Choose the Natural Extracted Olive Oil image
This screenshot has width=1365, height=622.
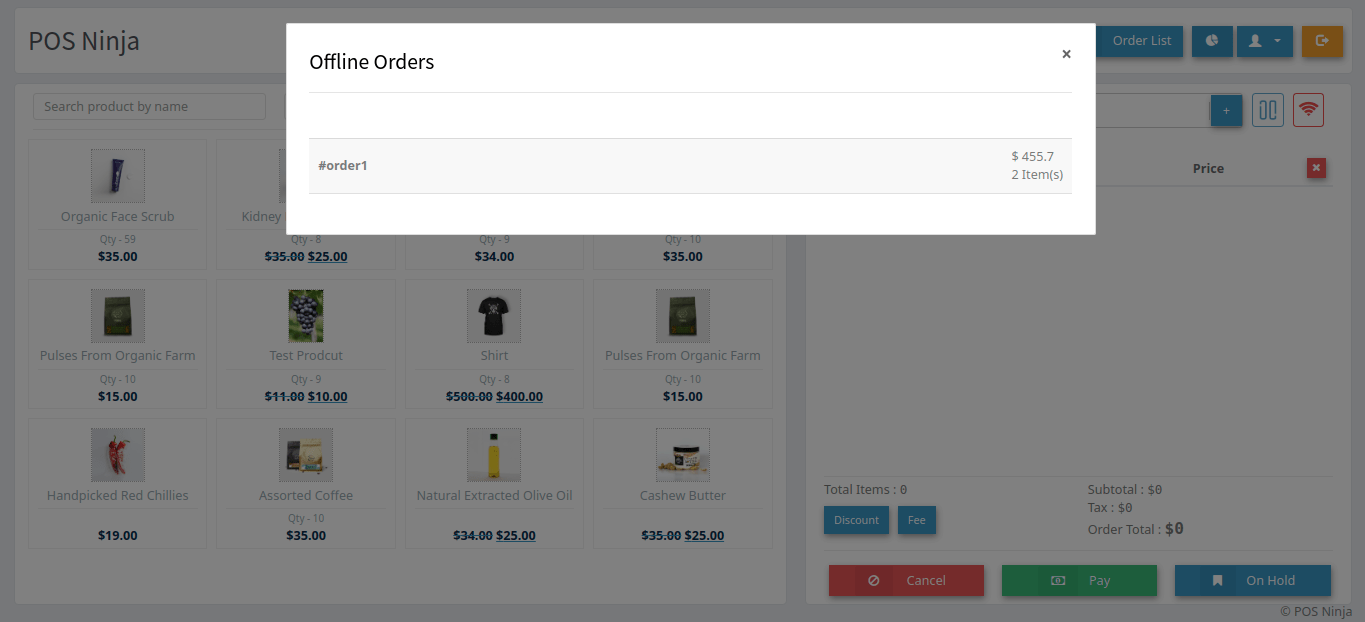(x=494, y=455)
